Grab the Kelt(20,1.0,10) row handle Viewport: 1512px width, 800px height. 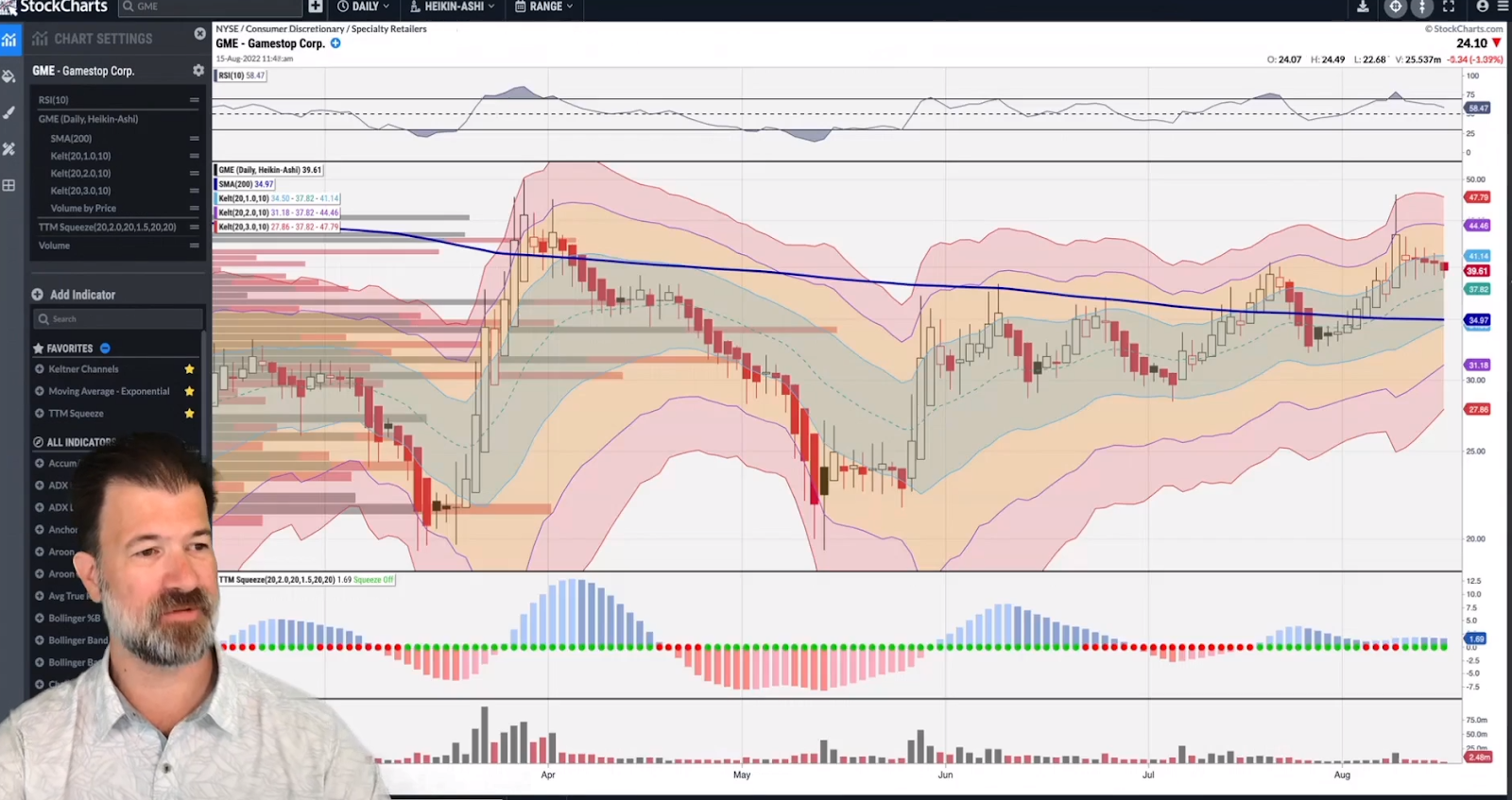[194, 156]
